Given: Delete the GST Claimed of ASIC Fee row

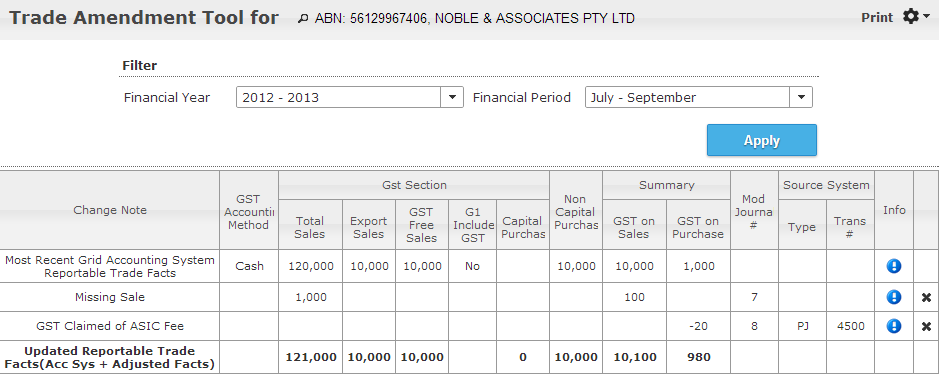Looking at the screenshot, I should (x=926, y=327).
